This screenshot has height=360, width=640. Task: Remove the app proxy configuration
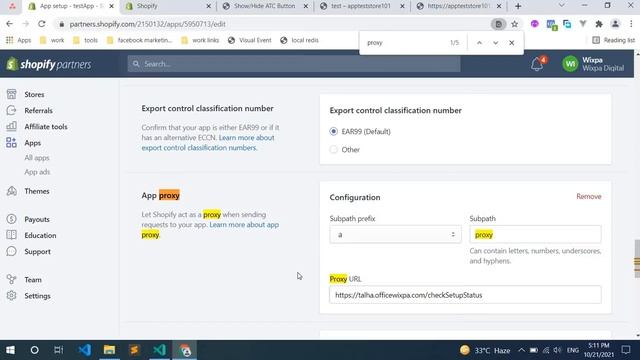pos(589,196)
